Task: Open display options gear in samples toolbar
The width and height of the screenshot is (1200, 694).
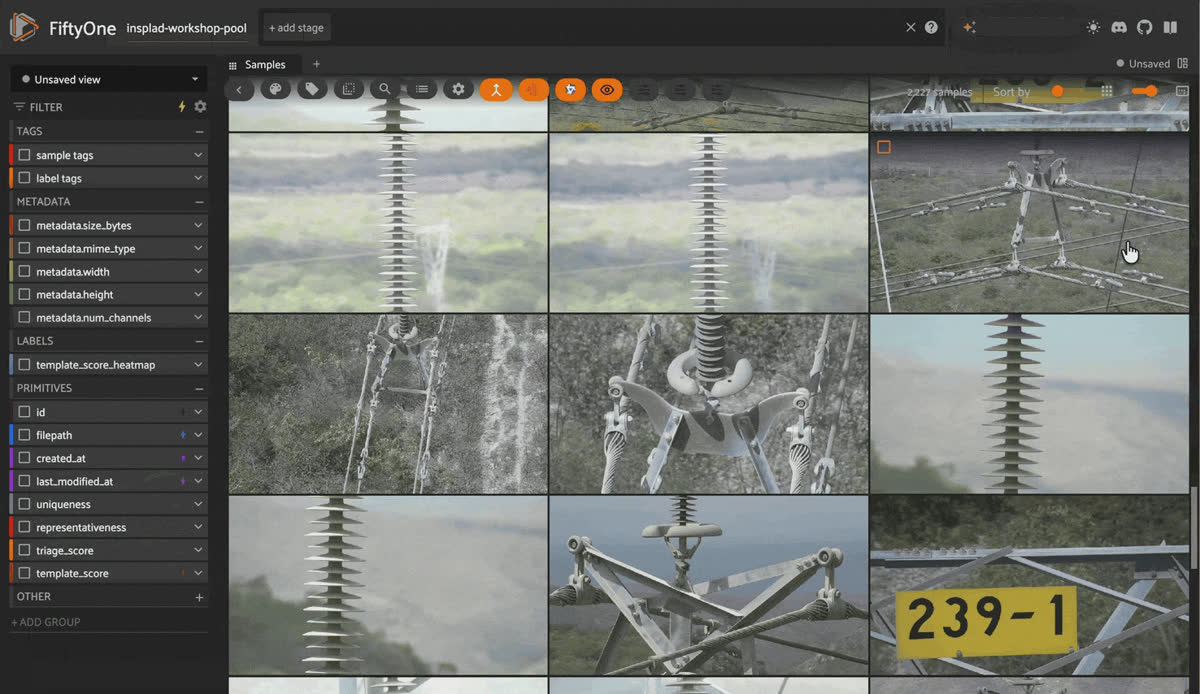Action: (x=458, y=89)
